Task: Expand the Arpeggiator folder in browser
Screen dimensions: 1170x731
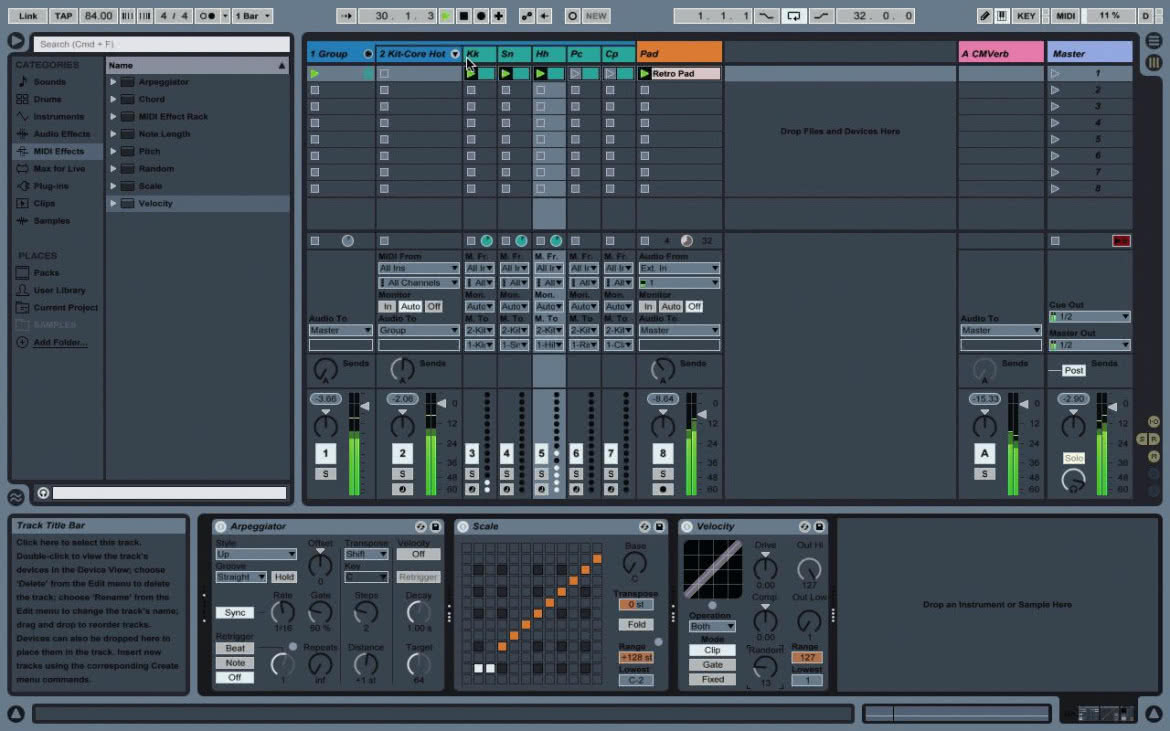Action: [x=113, y=82]
